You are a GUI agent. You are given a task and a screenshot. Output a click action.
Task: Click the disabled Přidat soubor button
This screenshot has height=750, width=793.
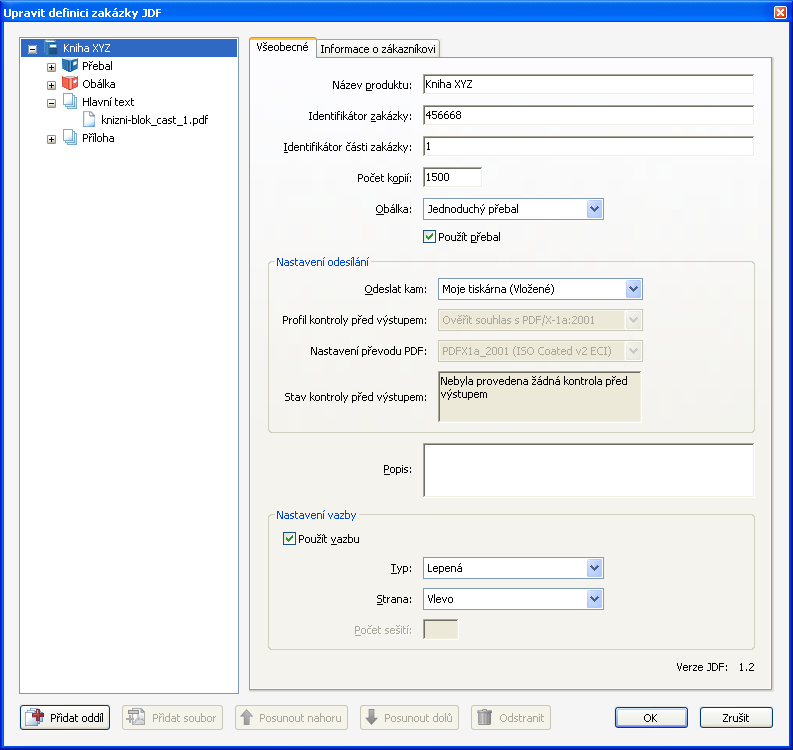172,717
